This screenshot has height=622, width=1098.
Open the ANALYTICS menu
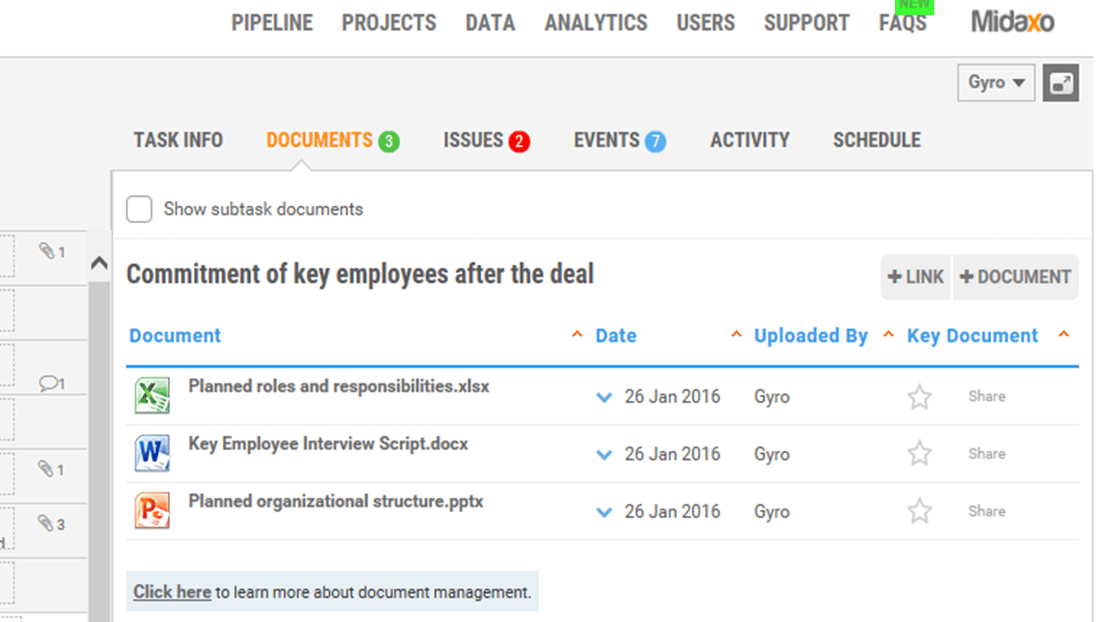coord(596,23)
